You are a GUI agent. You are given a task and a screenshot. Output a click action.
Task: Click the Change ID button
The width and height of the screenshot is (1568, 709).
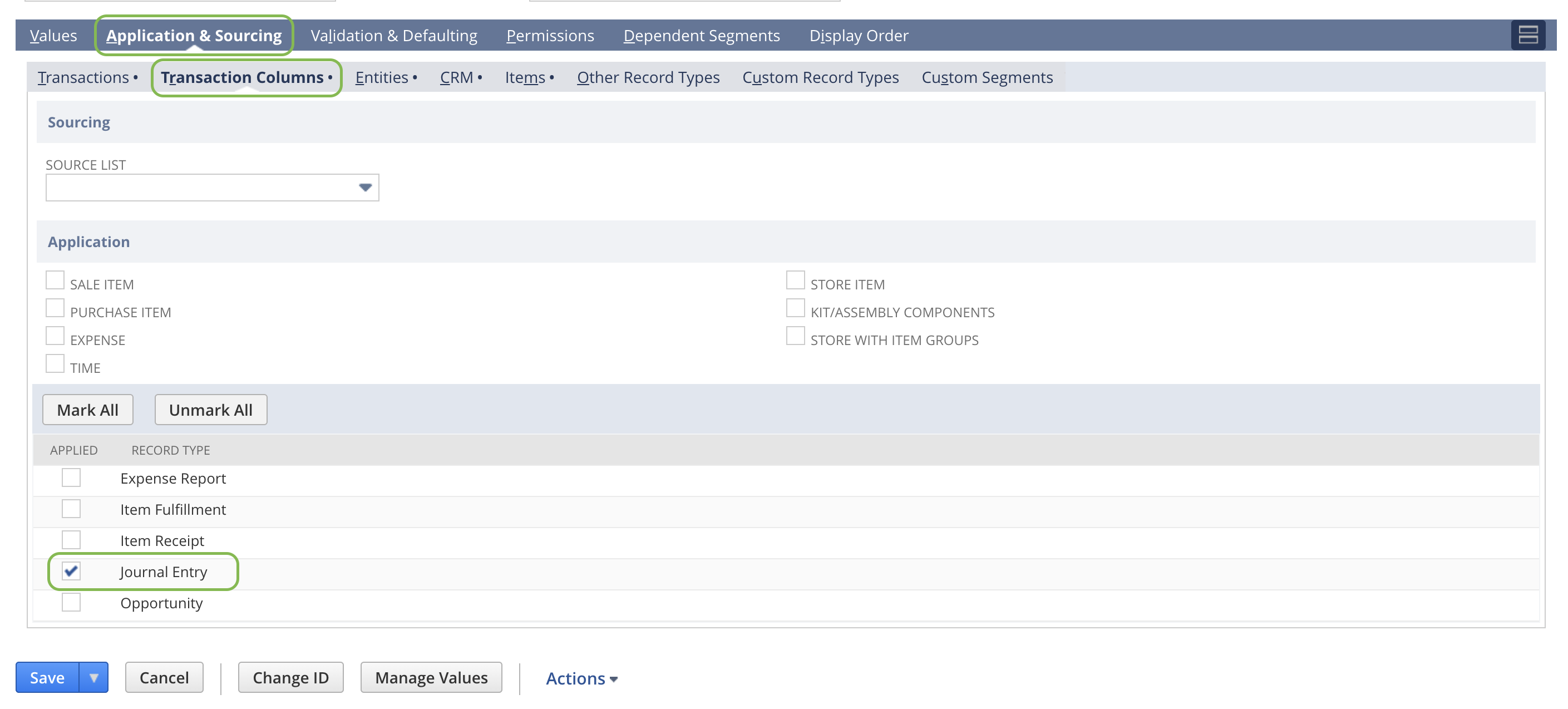tap(291, 677)
